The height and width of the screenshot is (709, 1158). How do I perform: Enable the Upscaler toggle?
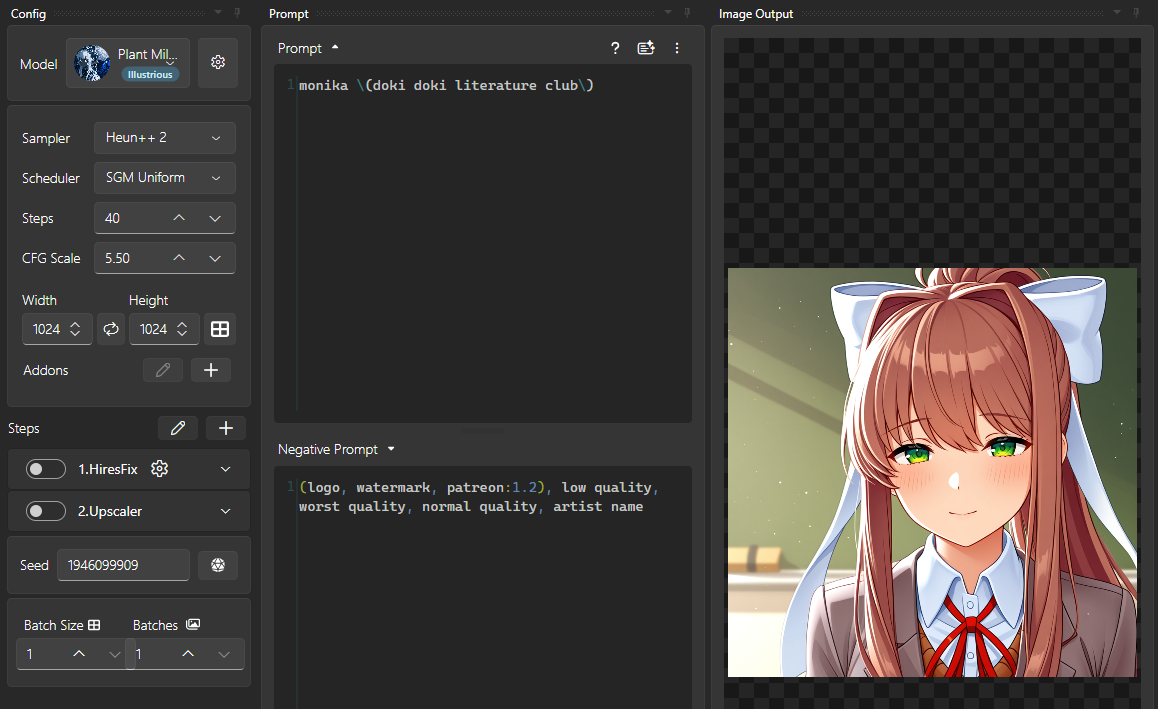(46, 511)
